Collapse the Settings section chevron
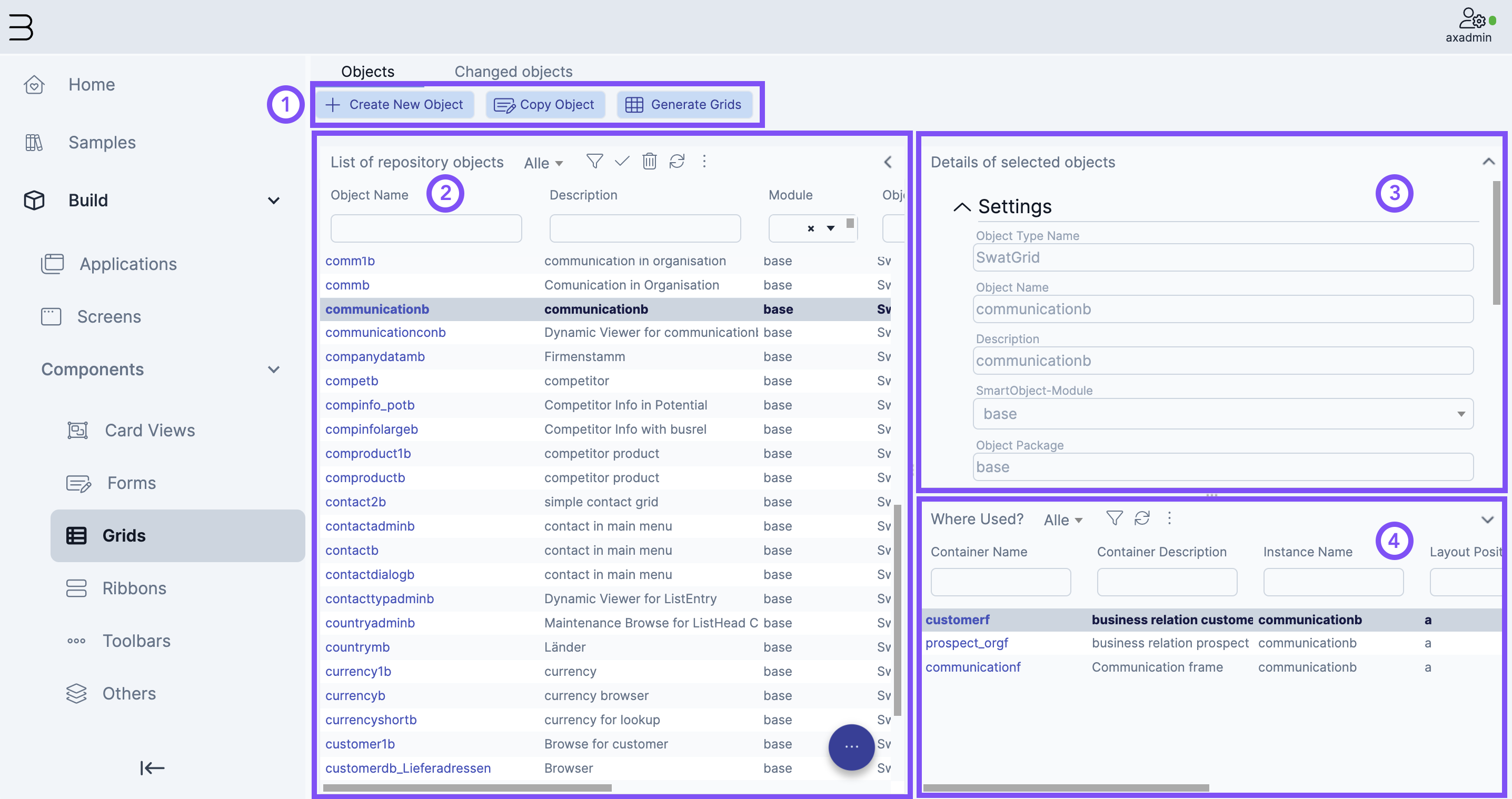Viewport: 1512px width, 799px height. tap(959, 206)
